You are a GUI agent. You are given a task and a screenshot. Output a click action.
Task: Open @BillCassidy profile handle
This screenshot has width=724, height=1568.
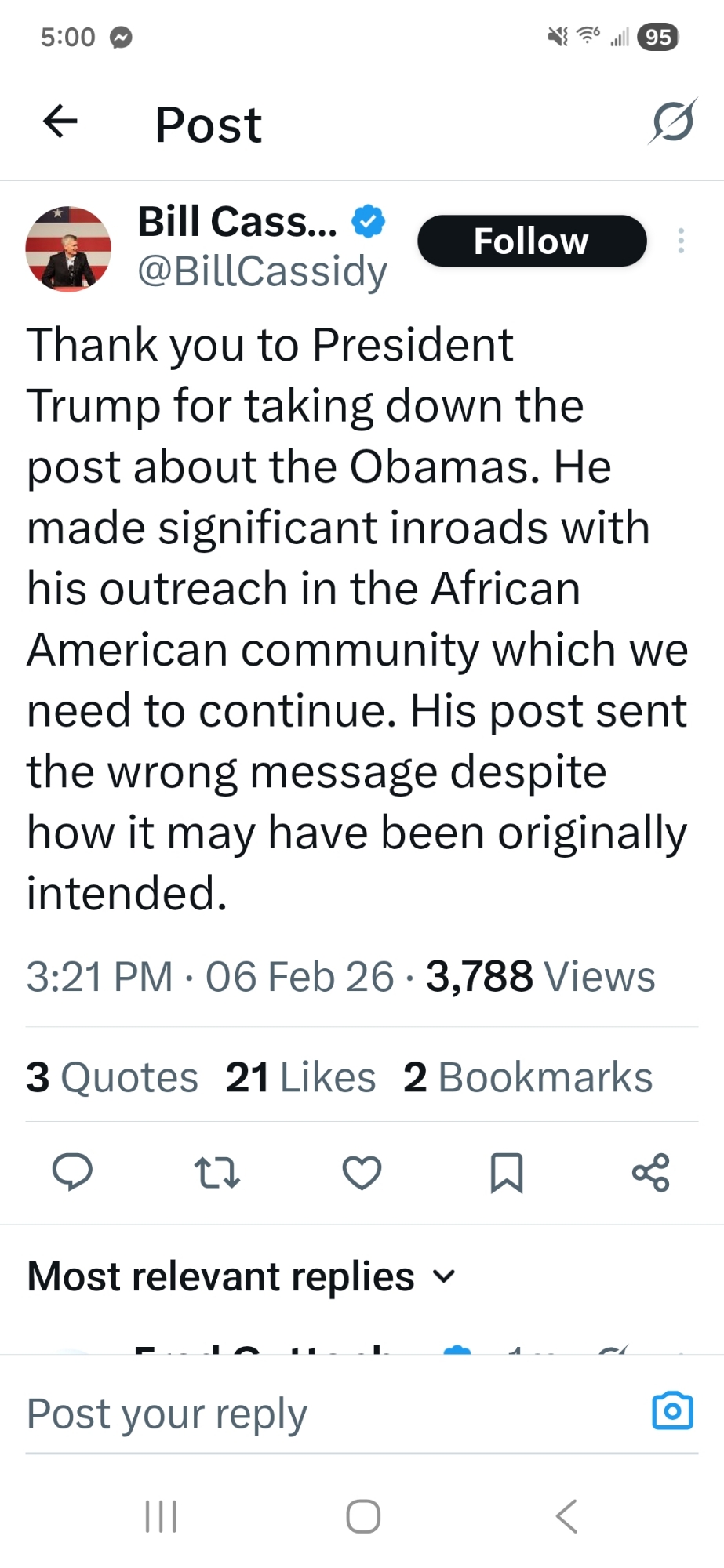coord(262,271)
